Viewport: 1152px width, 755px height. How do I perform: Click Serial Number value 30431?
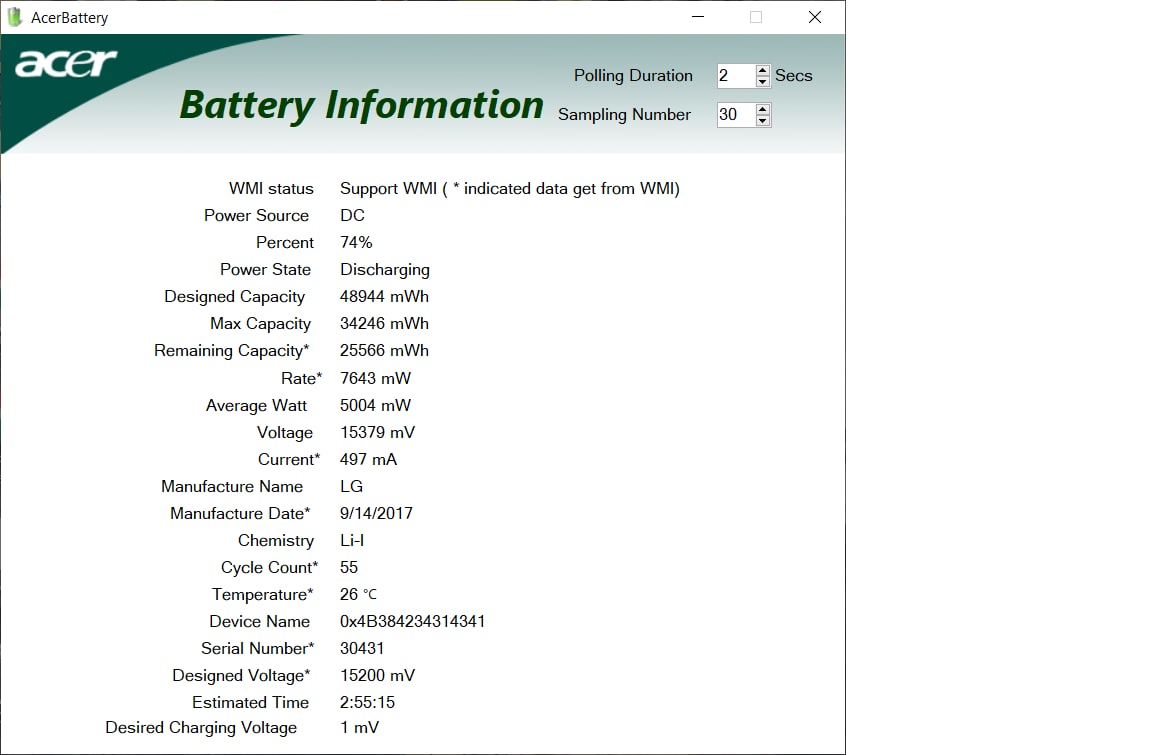[361, 649]
